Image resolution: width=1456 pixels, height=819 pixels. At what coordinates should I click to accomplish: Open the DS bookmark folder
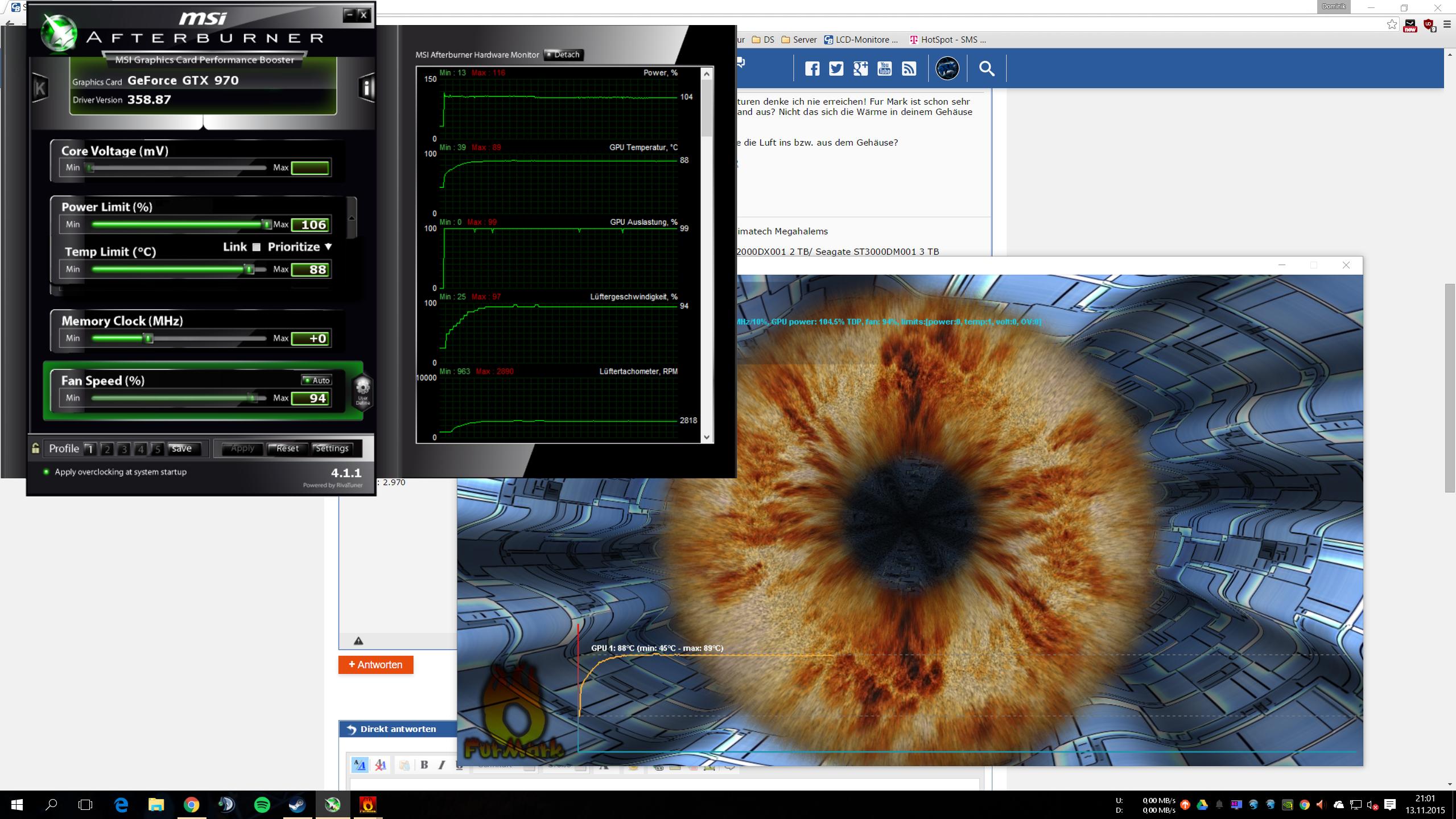(x=763, y=40)
